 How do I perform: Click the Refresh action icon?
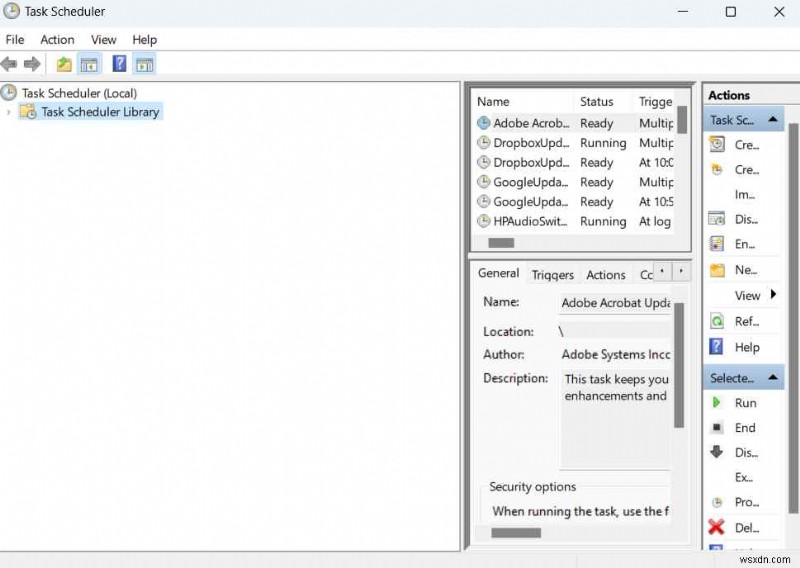point(717,321)
